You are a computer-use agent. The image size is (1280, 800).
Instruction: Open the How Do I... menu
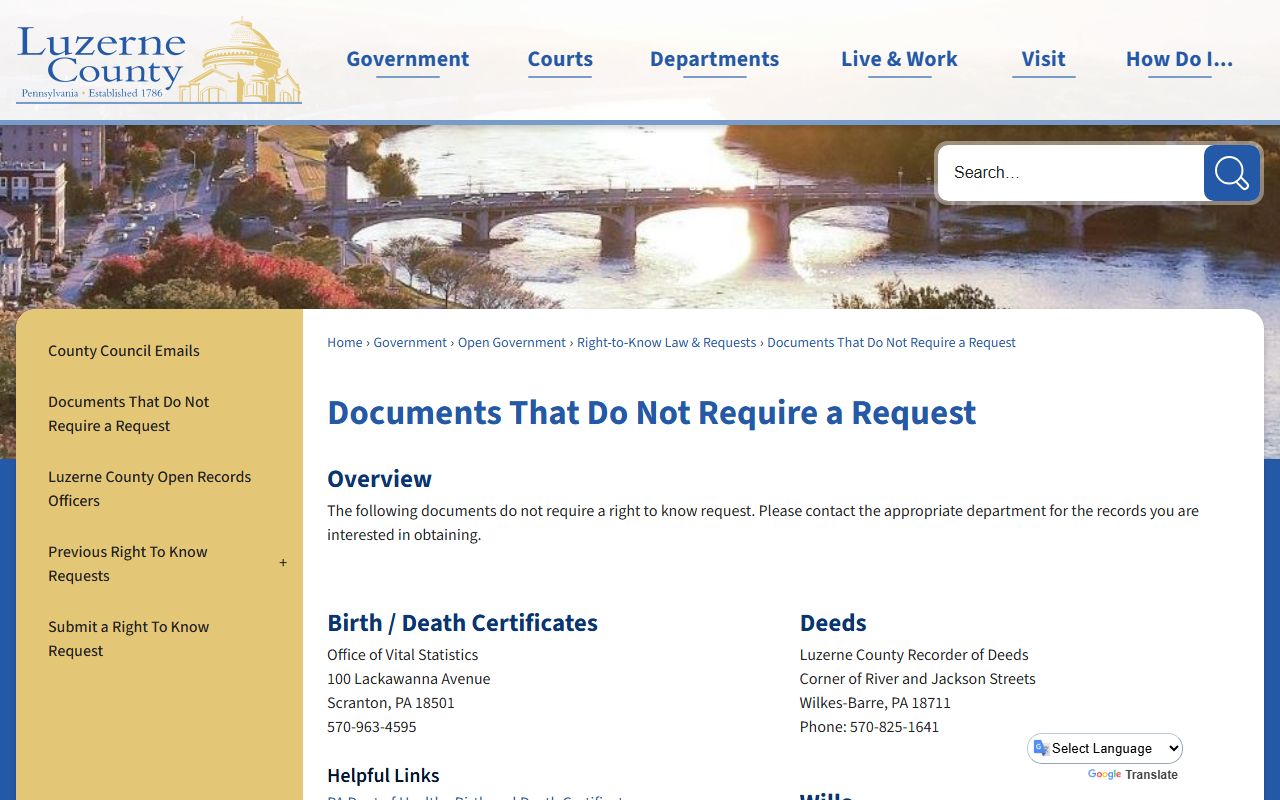point(1179,59)
